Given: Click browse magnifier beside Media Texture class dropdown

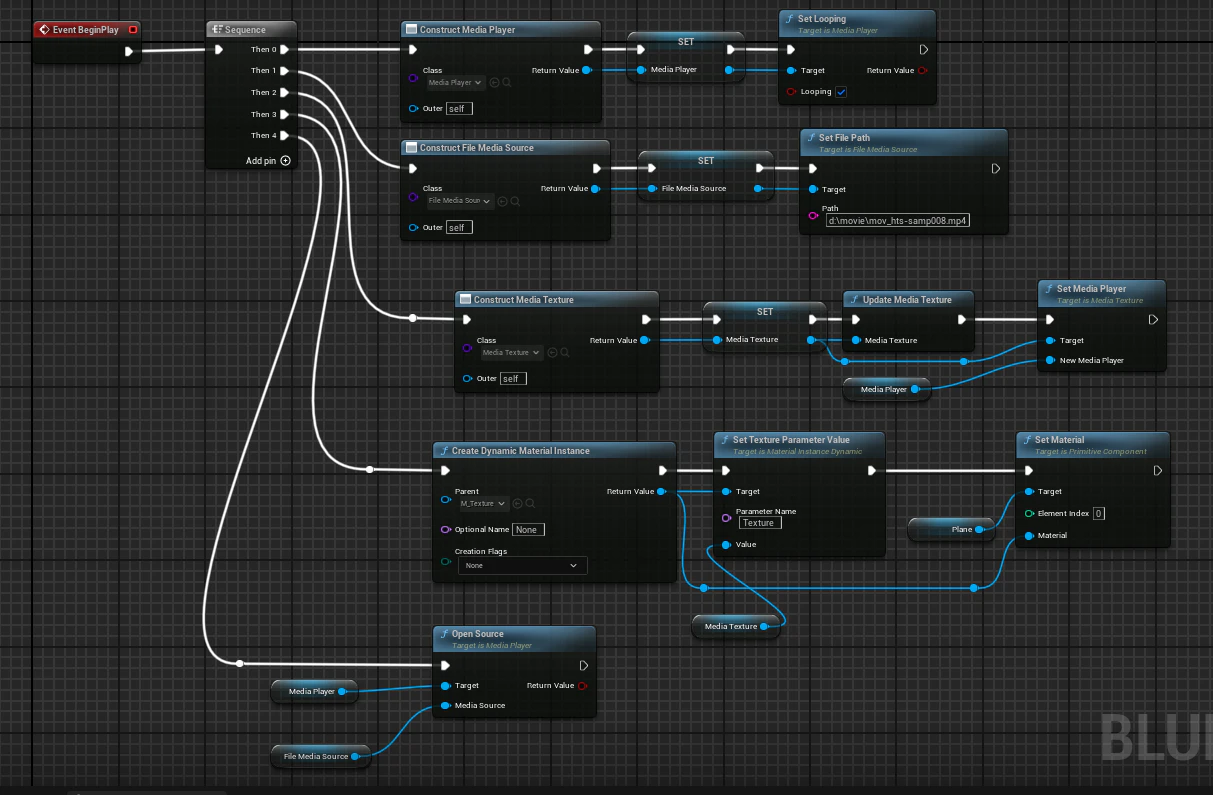Looking at the screenshot, I should (x=564, y=352).
